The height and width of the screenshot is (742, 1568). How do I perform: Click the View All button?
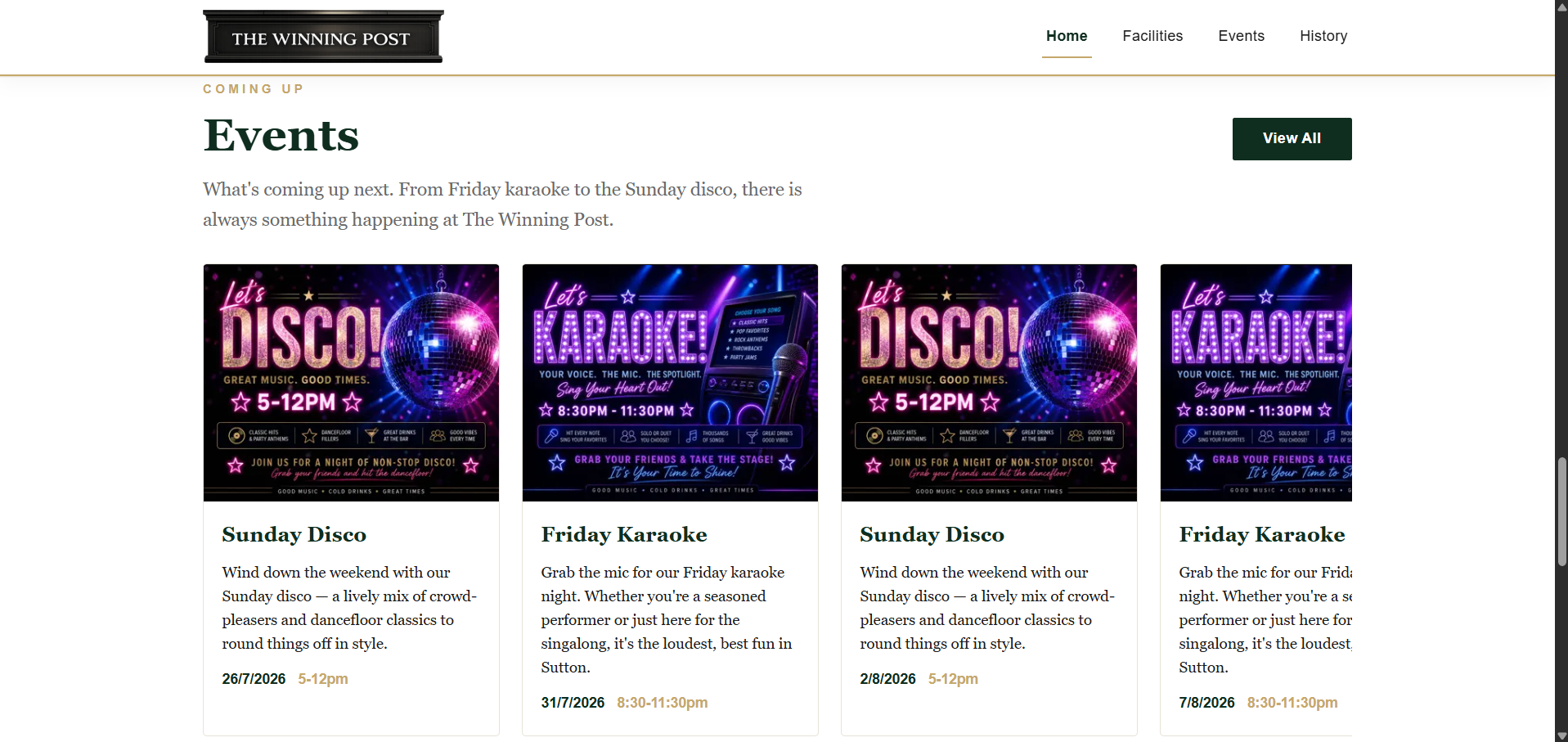(1292, 139)
